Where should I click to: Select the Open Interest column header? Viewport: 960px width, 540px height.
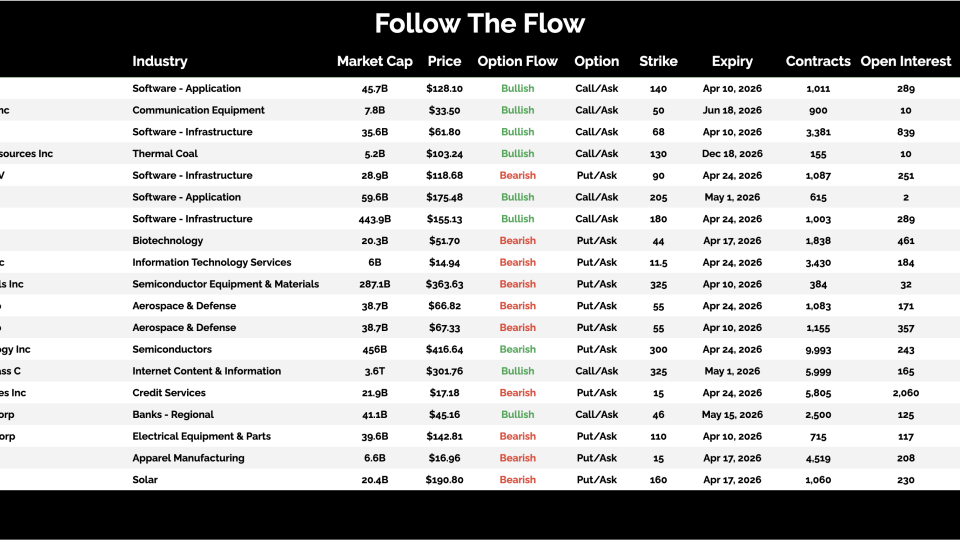point(906,61)
